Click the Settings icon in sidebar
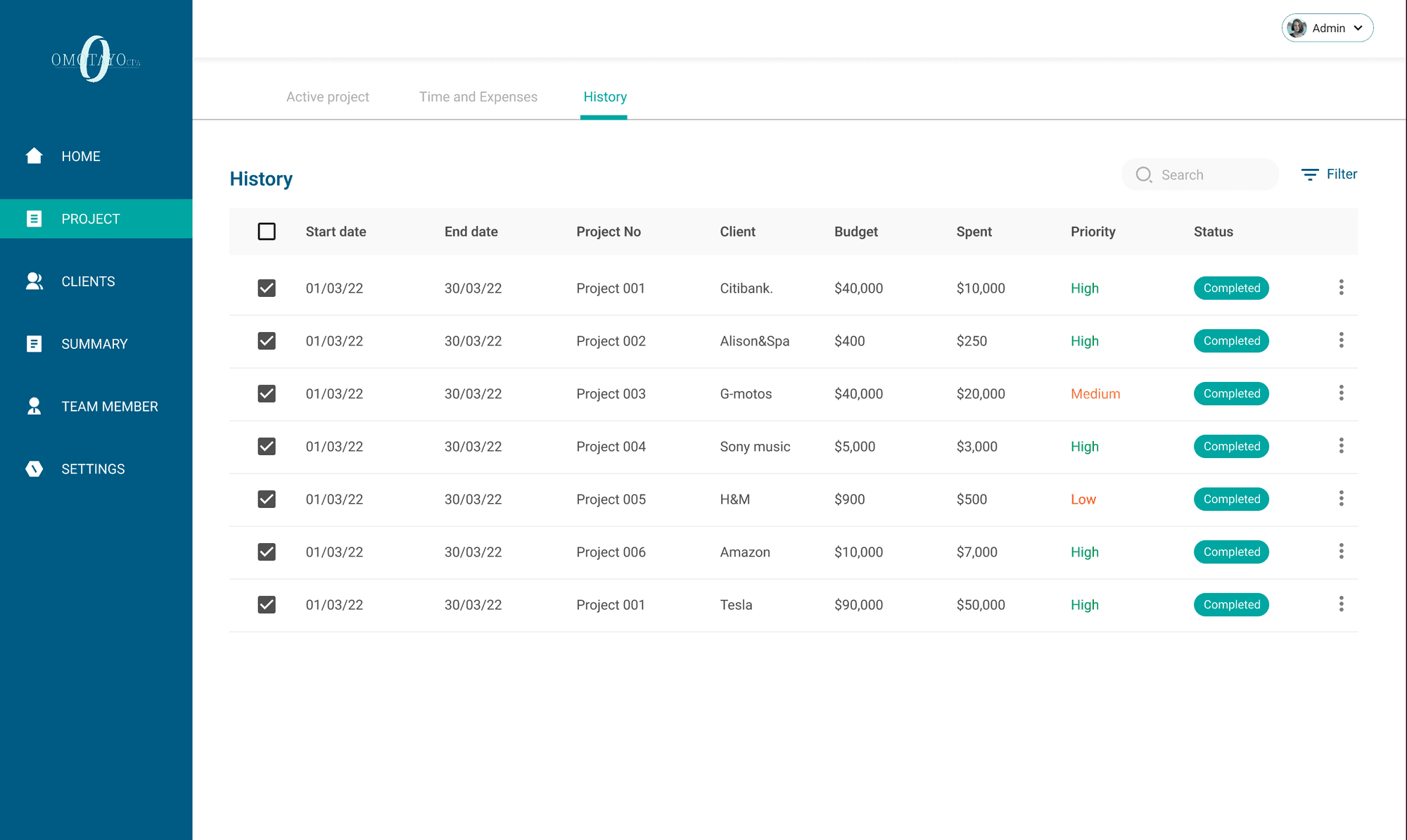The width and height of the screenshot is (1407, 840). click(34, 469)
